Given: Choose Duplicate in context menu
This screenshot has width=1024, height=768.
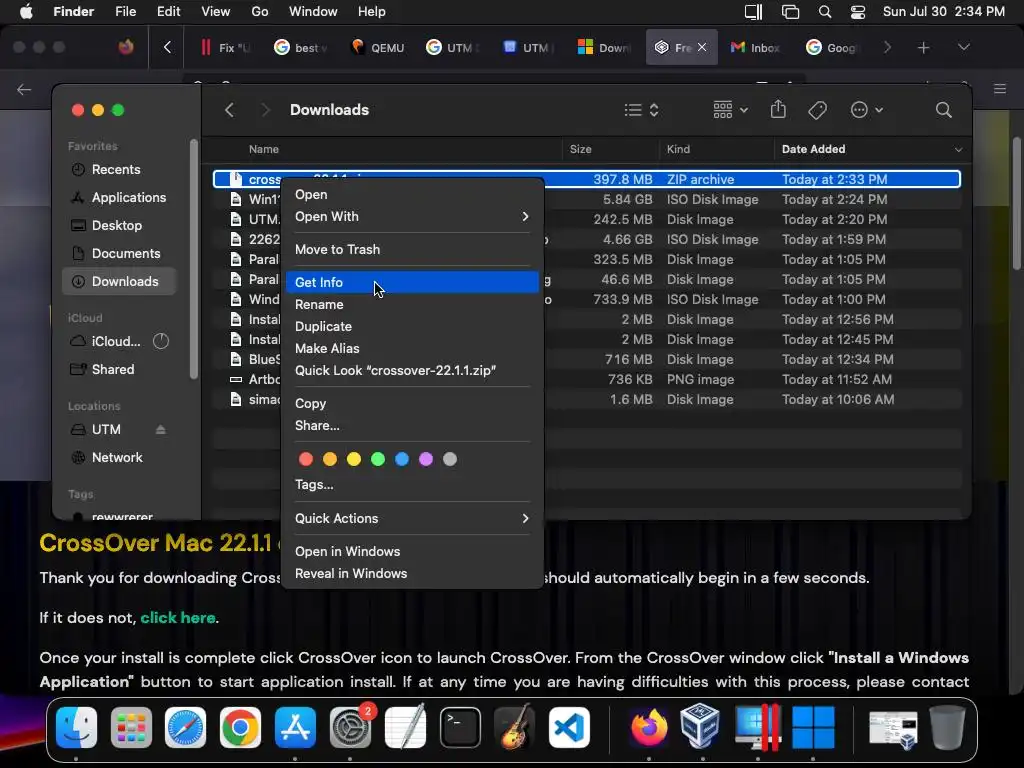Looking at the screenshot, I should (412, 327).
